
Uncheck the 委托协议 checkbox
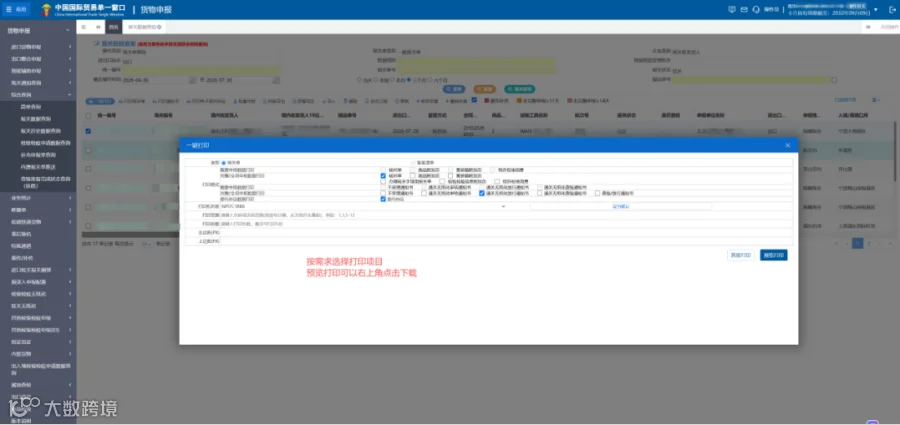click(x=383, y=199)
